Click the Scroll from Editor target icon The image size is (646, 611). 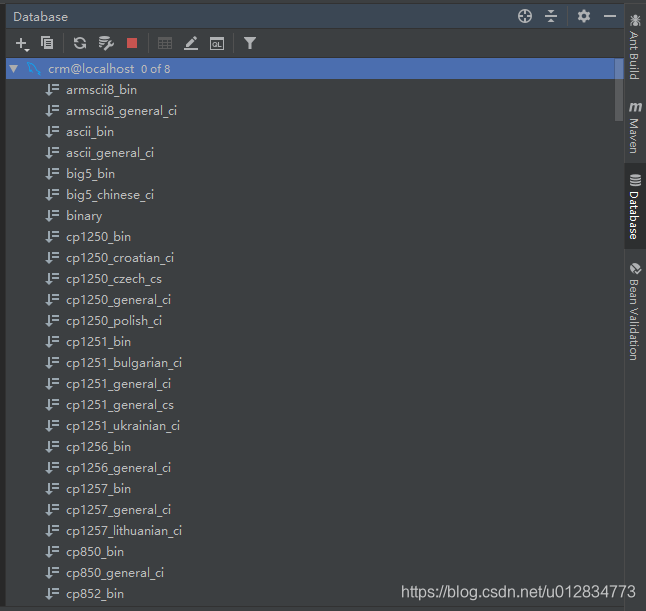pos(525,16)
